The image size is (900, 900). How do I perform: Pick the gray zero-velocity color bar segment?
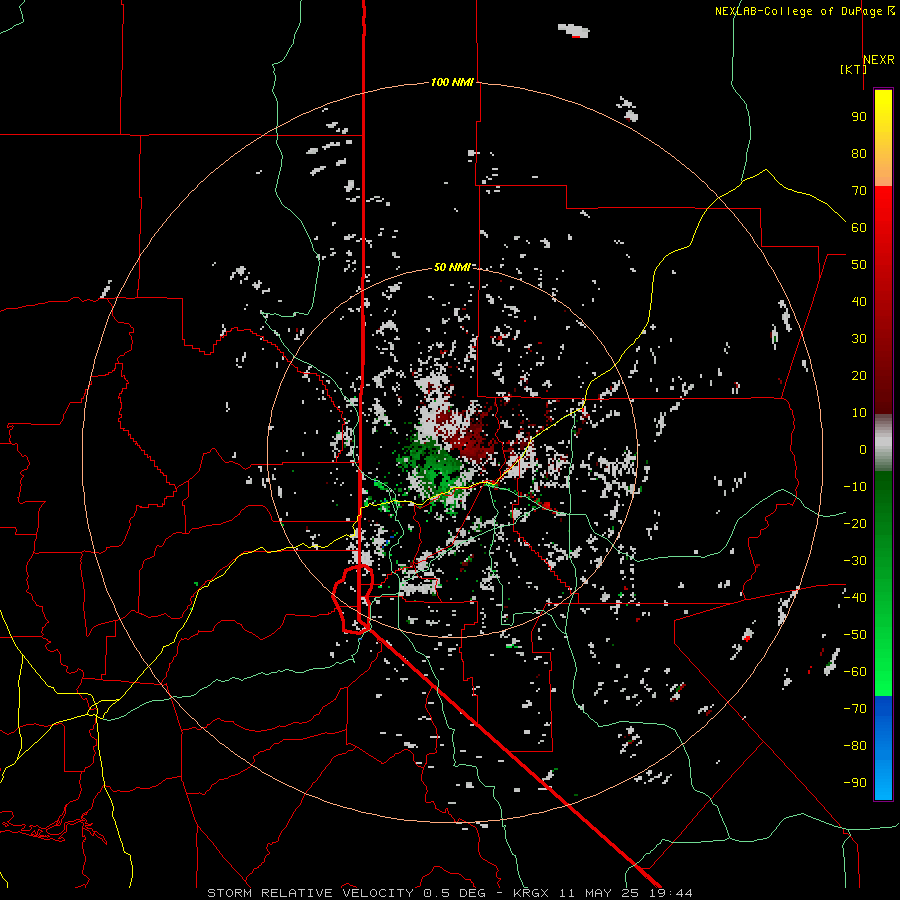(x=883, y=443)
